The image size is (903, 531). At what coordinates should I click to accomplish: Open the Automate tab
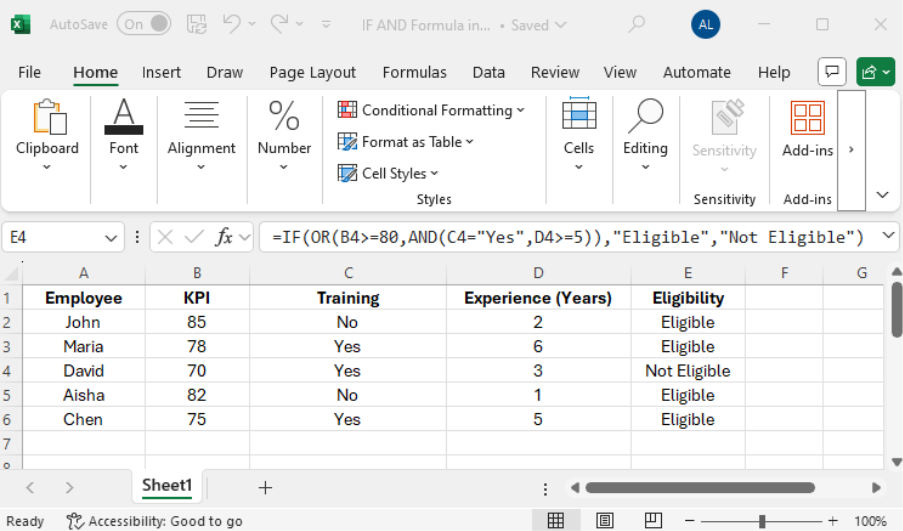(x=697, y=73)
